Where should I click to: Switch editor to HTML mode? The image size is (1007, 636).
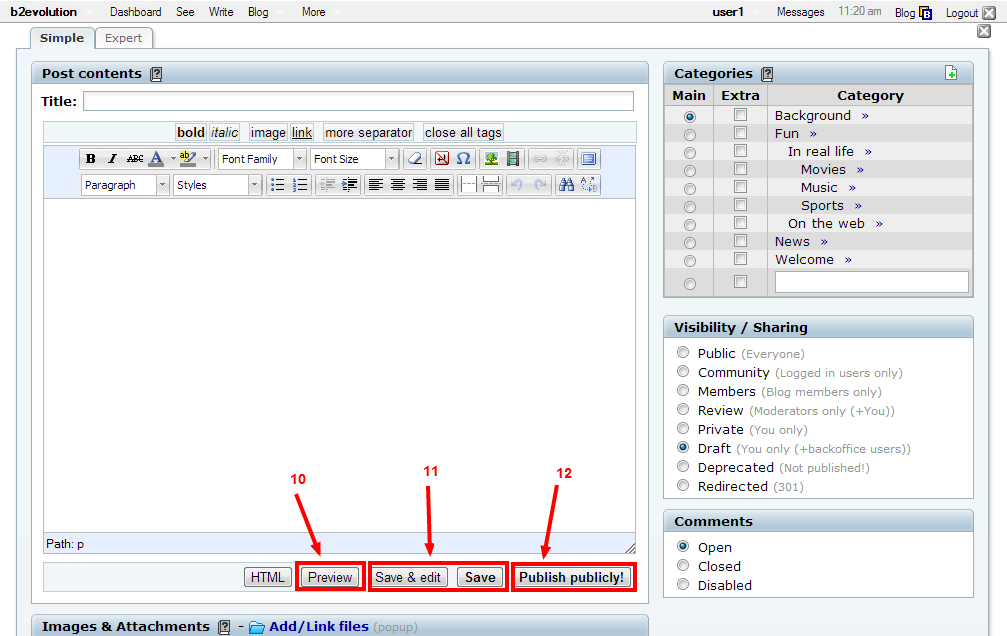click(268, 577)
